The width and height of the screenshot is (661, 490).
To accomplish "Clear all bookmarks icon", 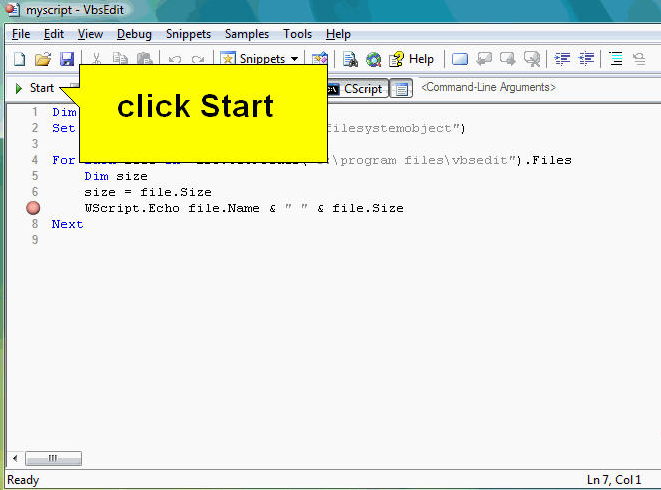I will 532,59.
